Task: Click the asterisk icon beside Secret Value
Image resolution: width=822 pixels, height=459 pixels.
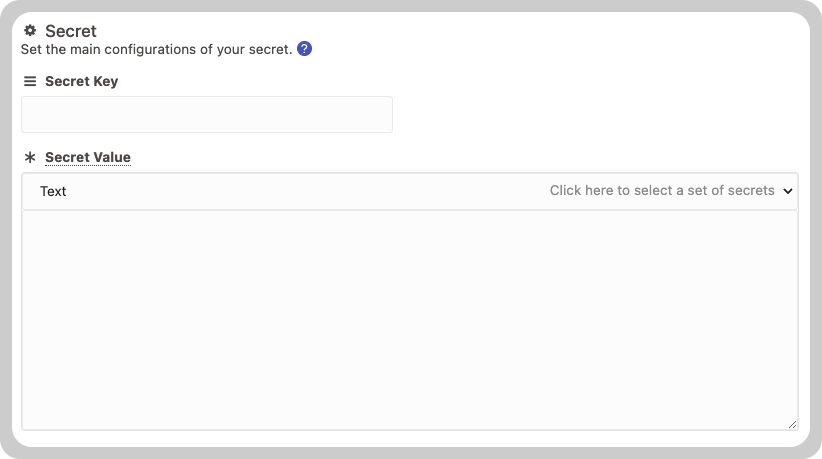Action: (x=30, y=157)
